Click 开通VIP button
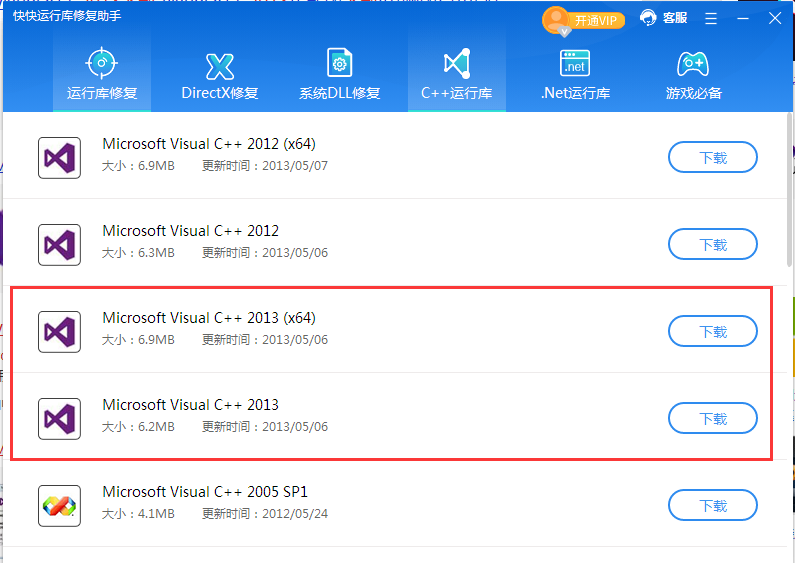The height and width of the screenshot is (563, 795). pyautogui.click(x=596, y=20)
